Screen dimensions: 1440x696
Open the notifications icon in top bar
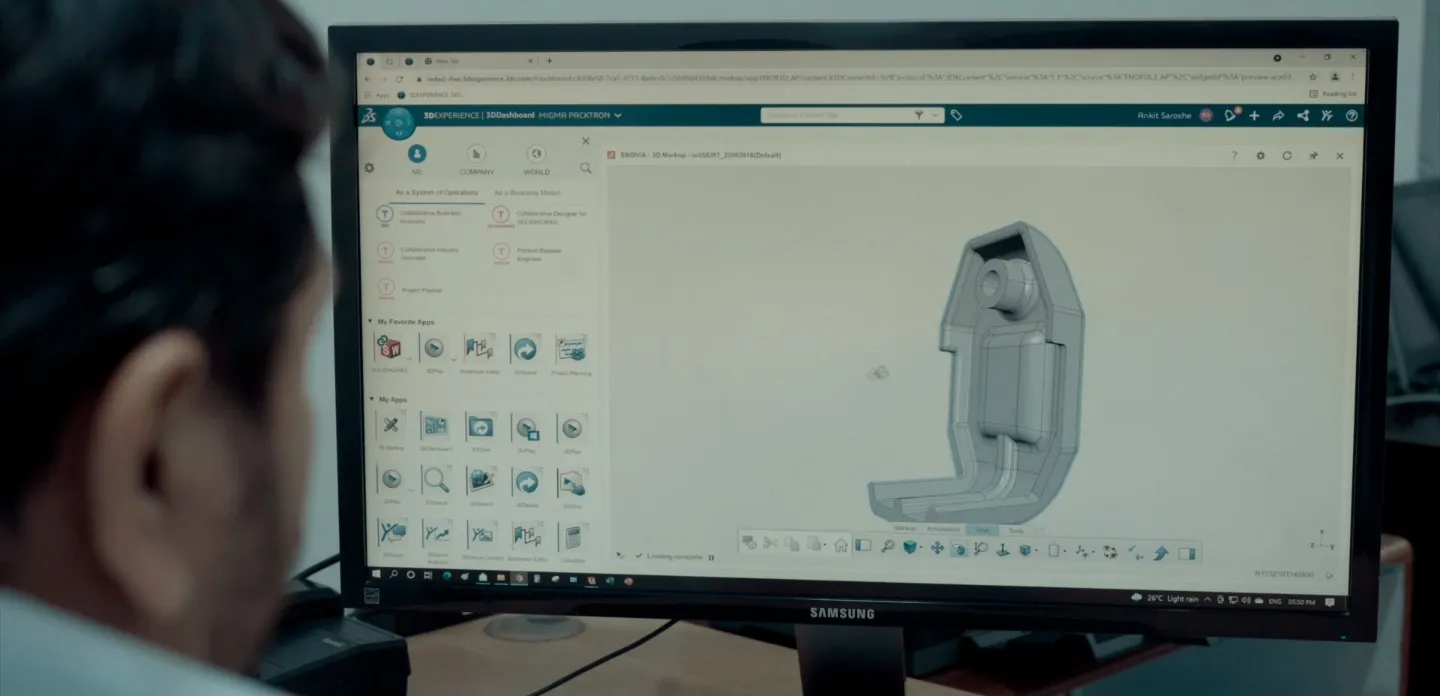1232,115
